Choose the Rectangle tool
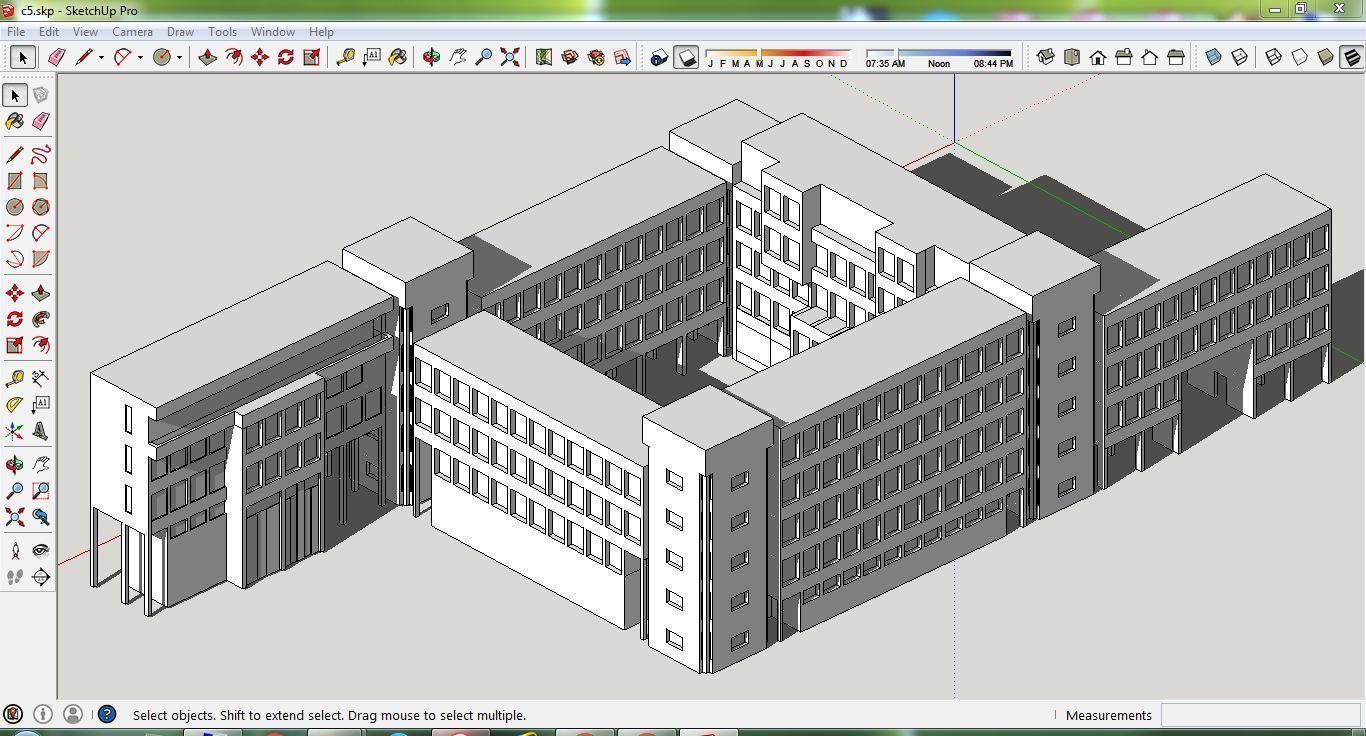Viewport: 1366px width, 736px height. coord(15,181)
